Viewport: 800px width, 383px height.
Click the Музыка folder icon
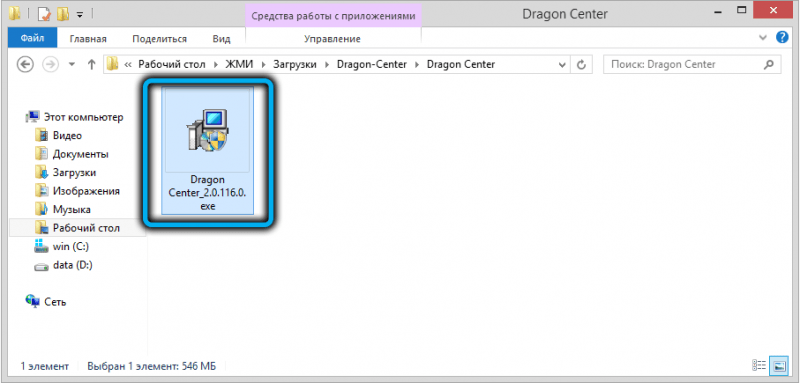click(41, 209)
